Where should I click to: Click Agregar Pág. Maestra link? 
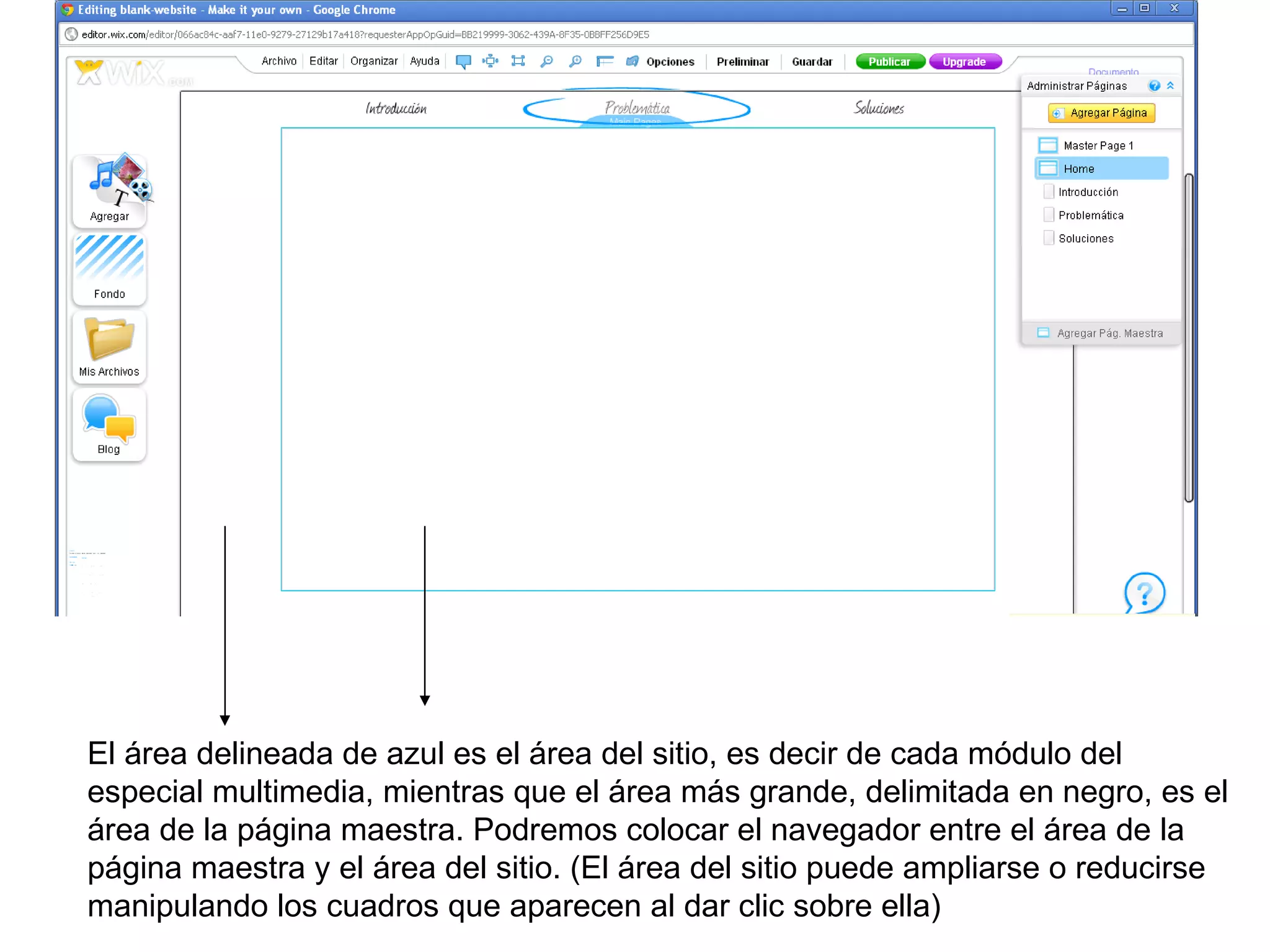pos(1110,333)
